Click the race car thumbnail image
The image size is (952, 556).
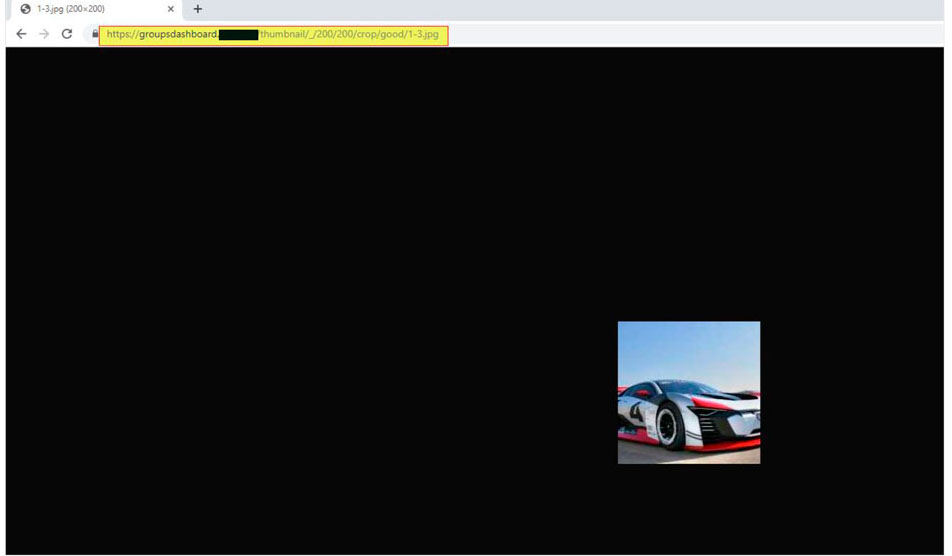pos(688,392)
